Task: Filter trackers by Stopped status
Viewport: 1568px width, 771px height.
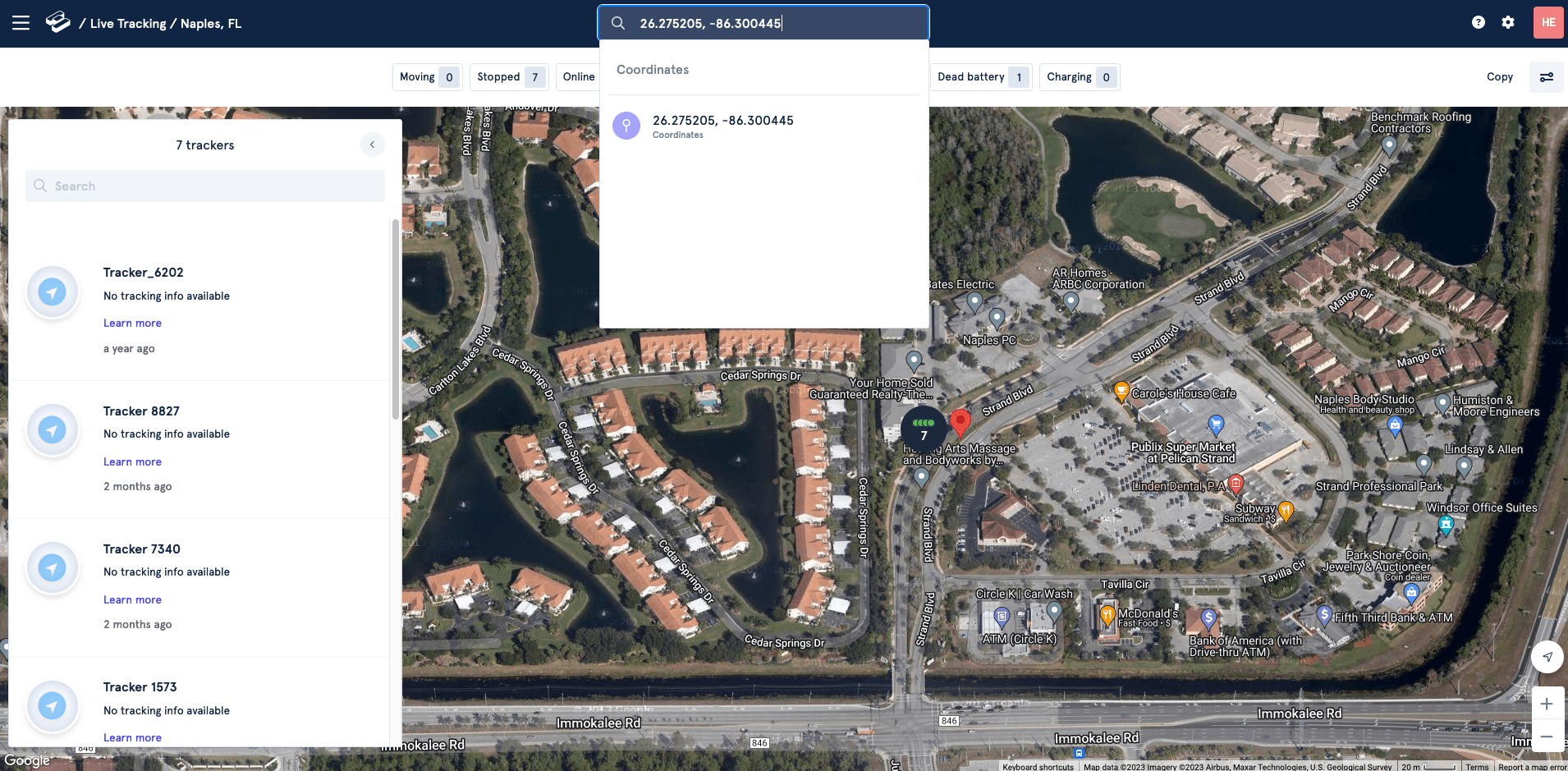Action: [x=509, y=77]
